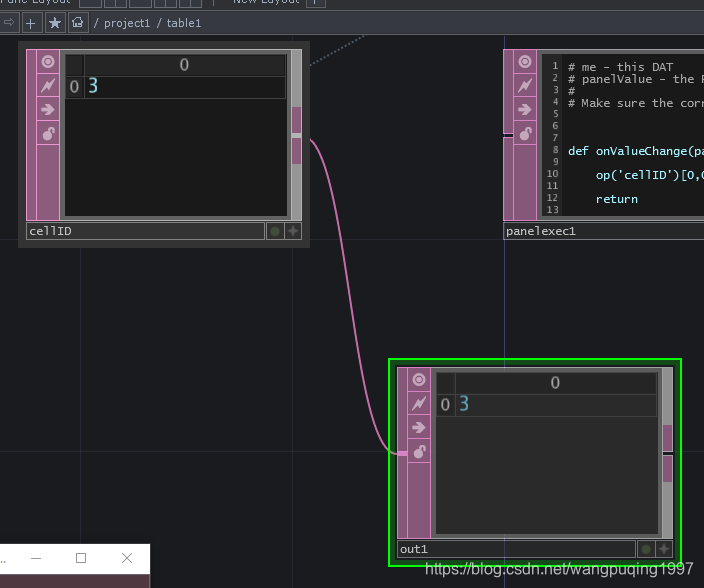Click row index 0 in out1 table
This screenshot has height=588, width=704.
pos(445,405)
